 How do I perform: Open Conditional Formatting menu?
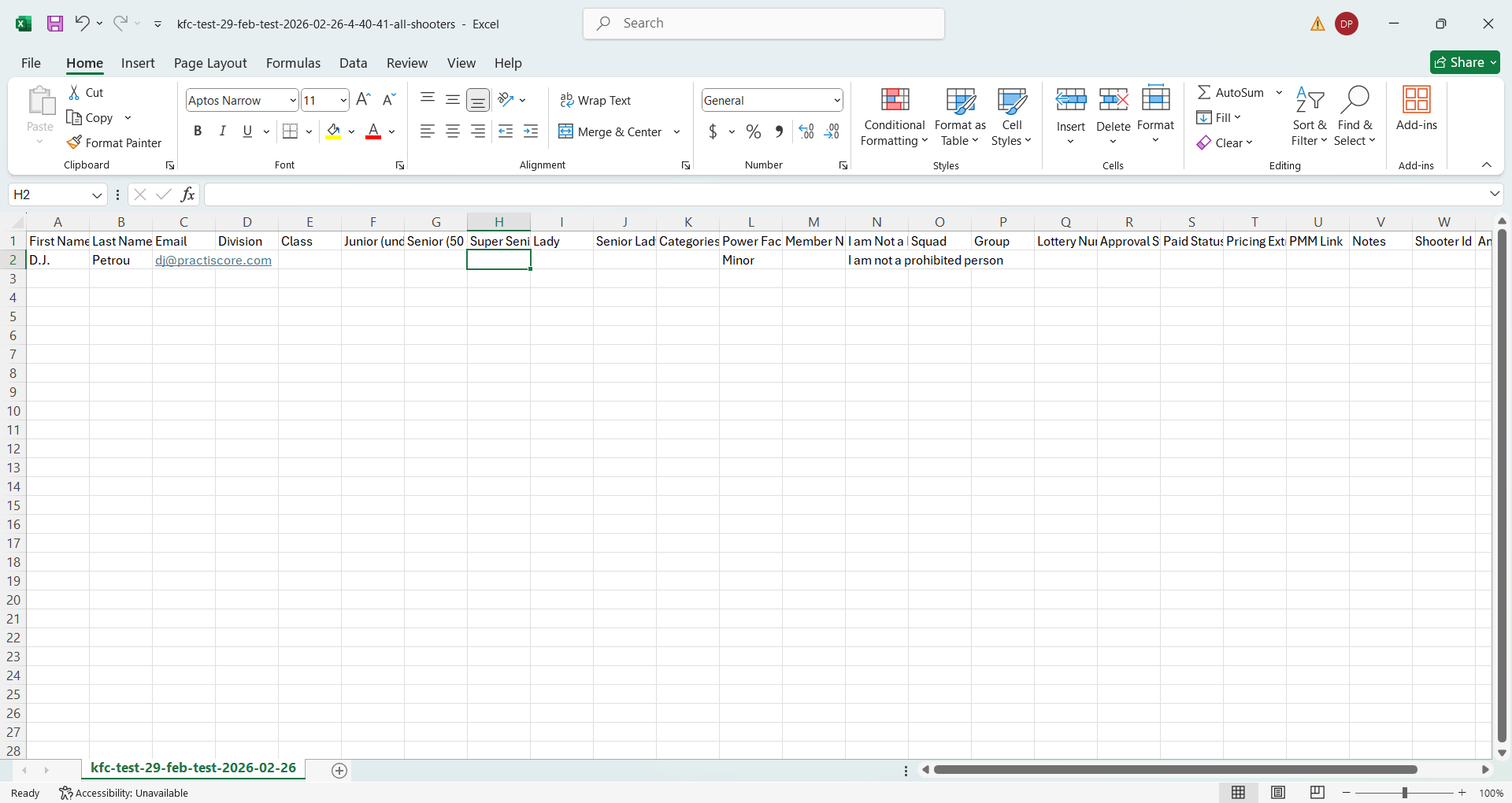click(894, 117)
